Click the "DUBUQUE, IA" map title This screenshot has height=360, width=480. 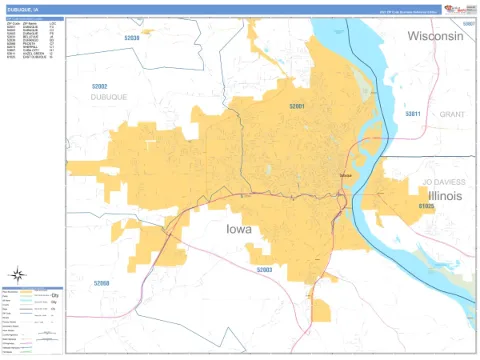[23, 10]
